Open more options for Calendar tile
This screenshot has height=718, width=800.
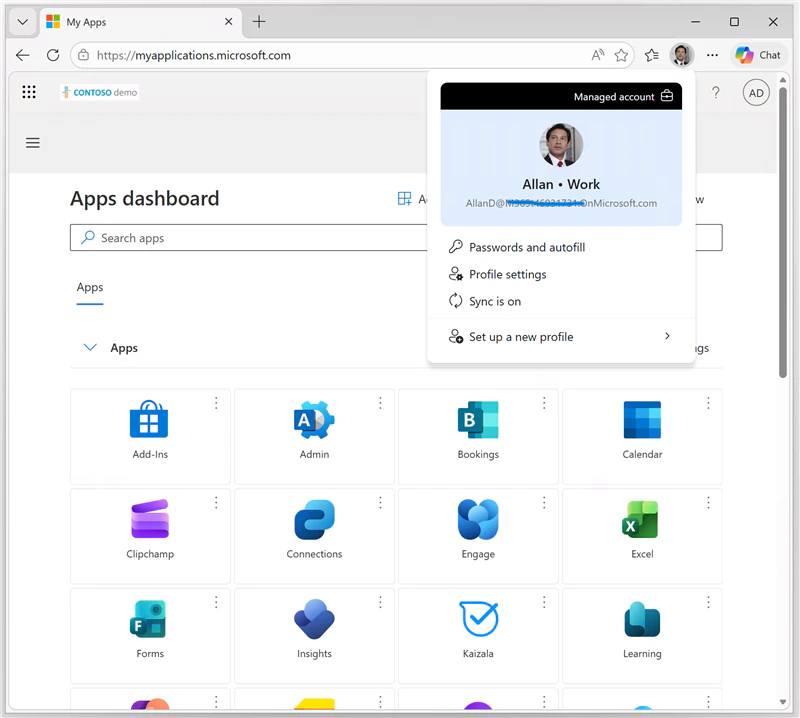coord(708,403)
